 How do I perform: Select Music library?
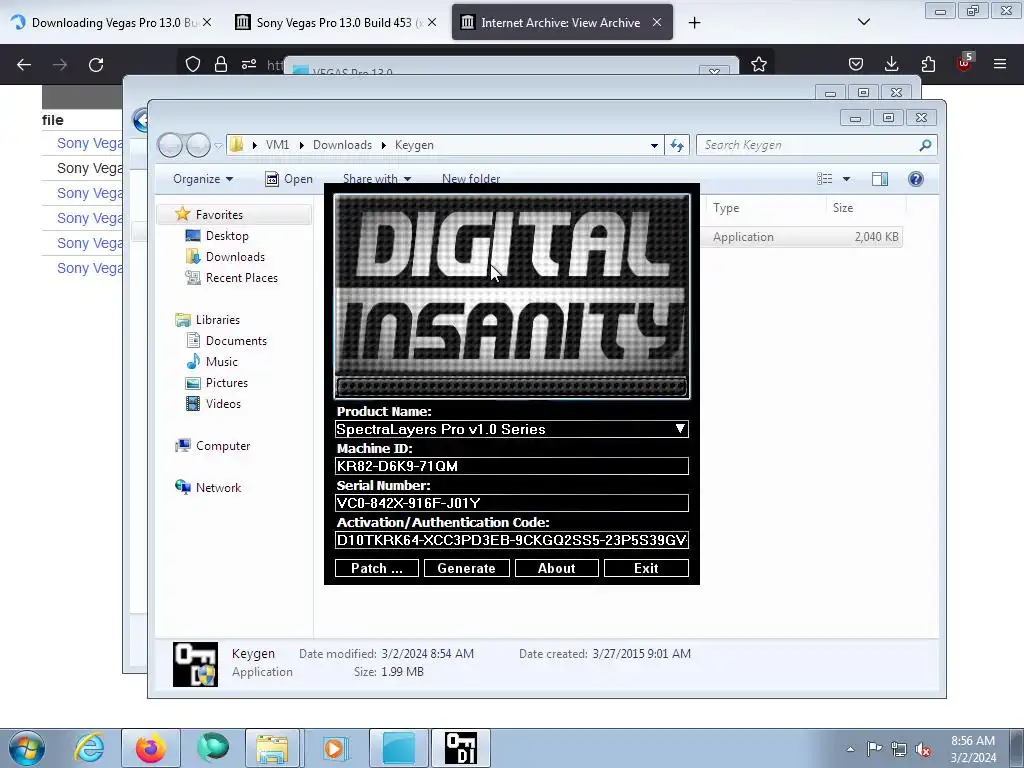[x=221, y=362]
